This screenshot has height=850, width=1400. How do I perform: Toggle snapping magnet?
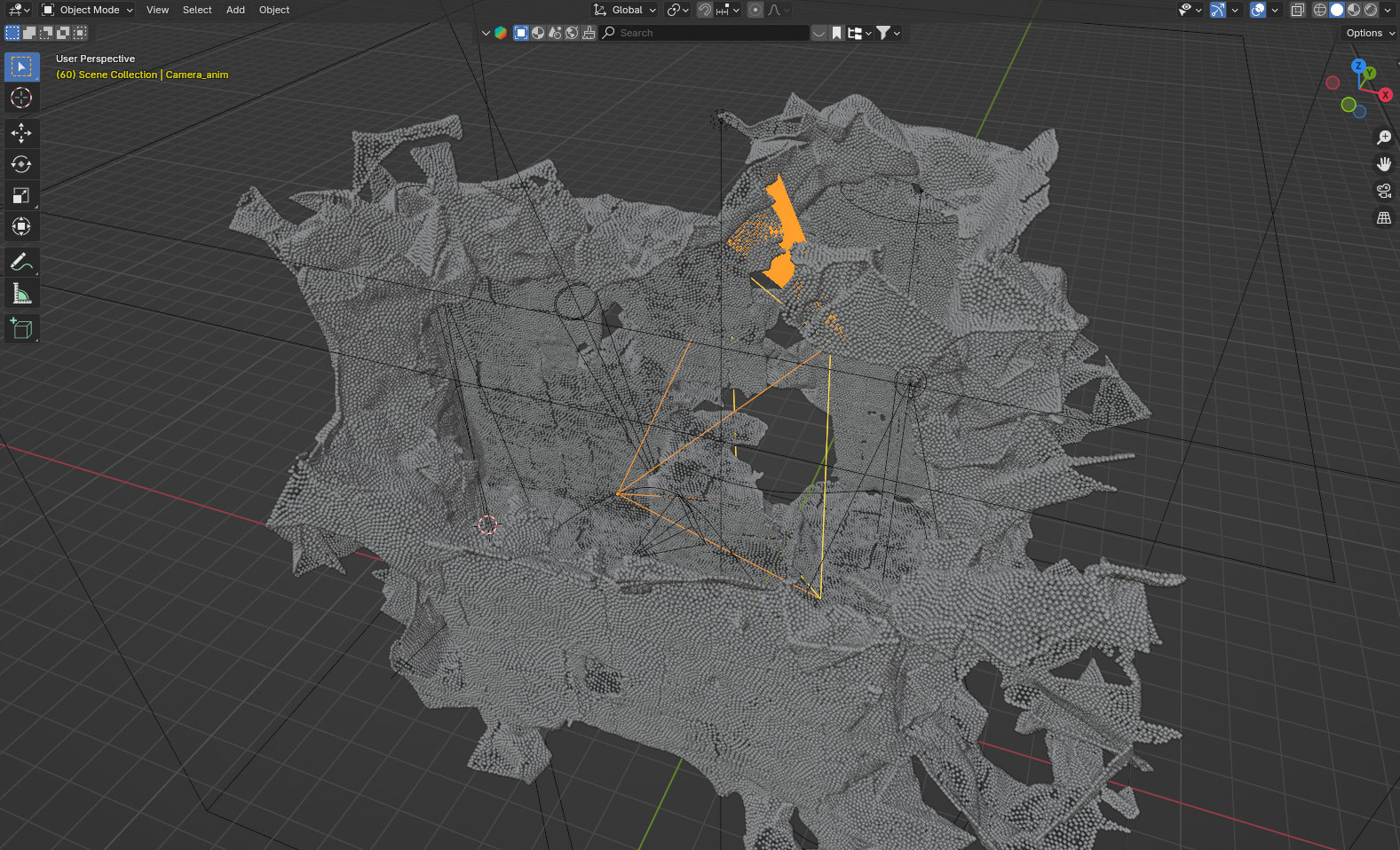tap(704, 10)
